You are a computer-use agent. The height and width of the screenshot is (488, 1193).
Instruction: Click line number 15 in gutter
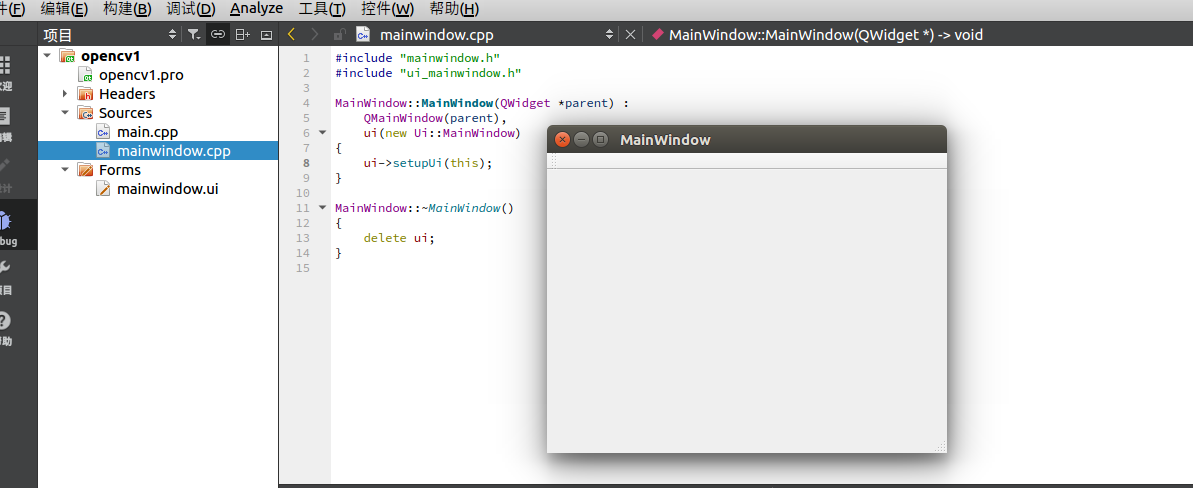point(303,268)
